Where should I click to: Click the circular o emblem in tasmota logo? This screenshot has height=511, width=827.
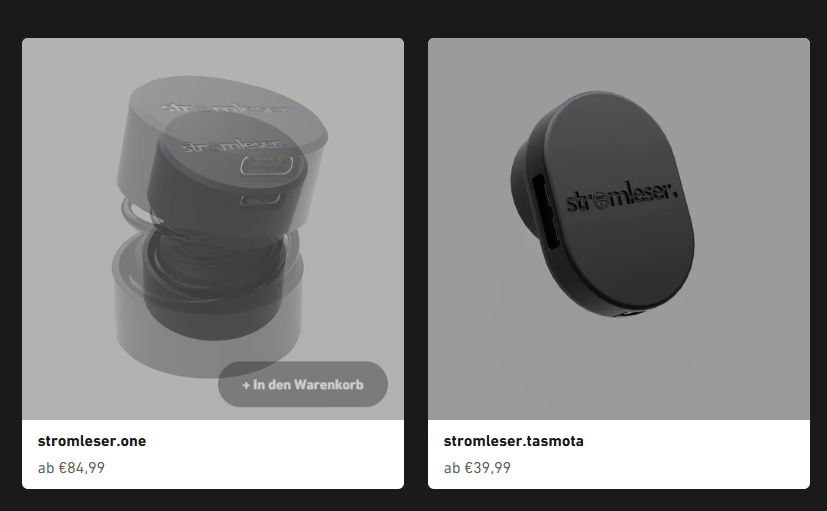[x=601, y=201]
